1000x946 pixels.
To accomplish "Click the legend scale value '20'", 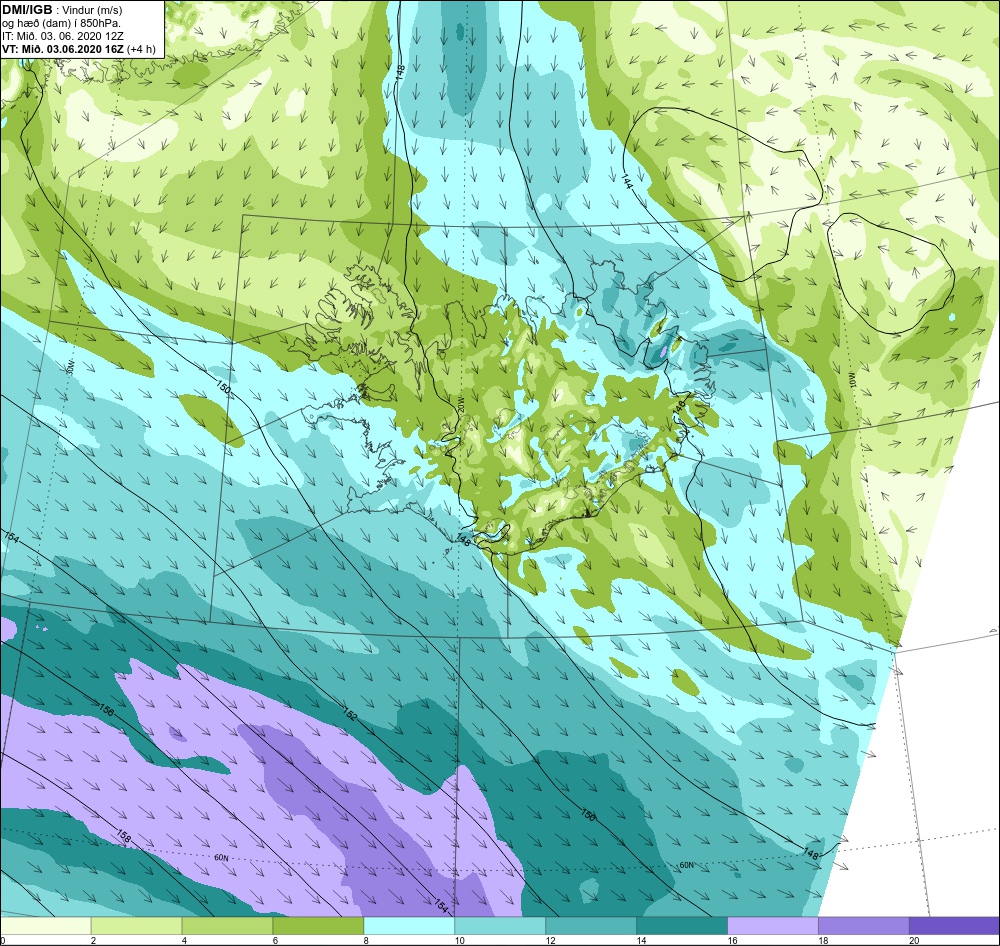I will [x=914, y=940].
